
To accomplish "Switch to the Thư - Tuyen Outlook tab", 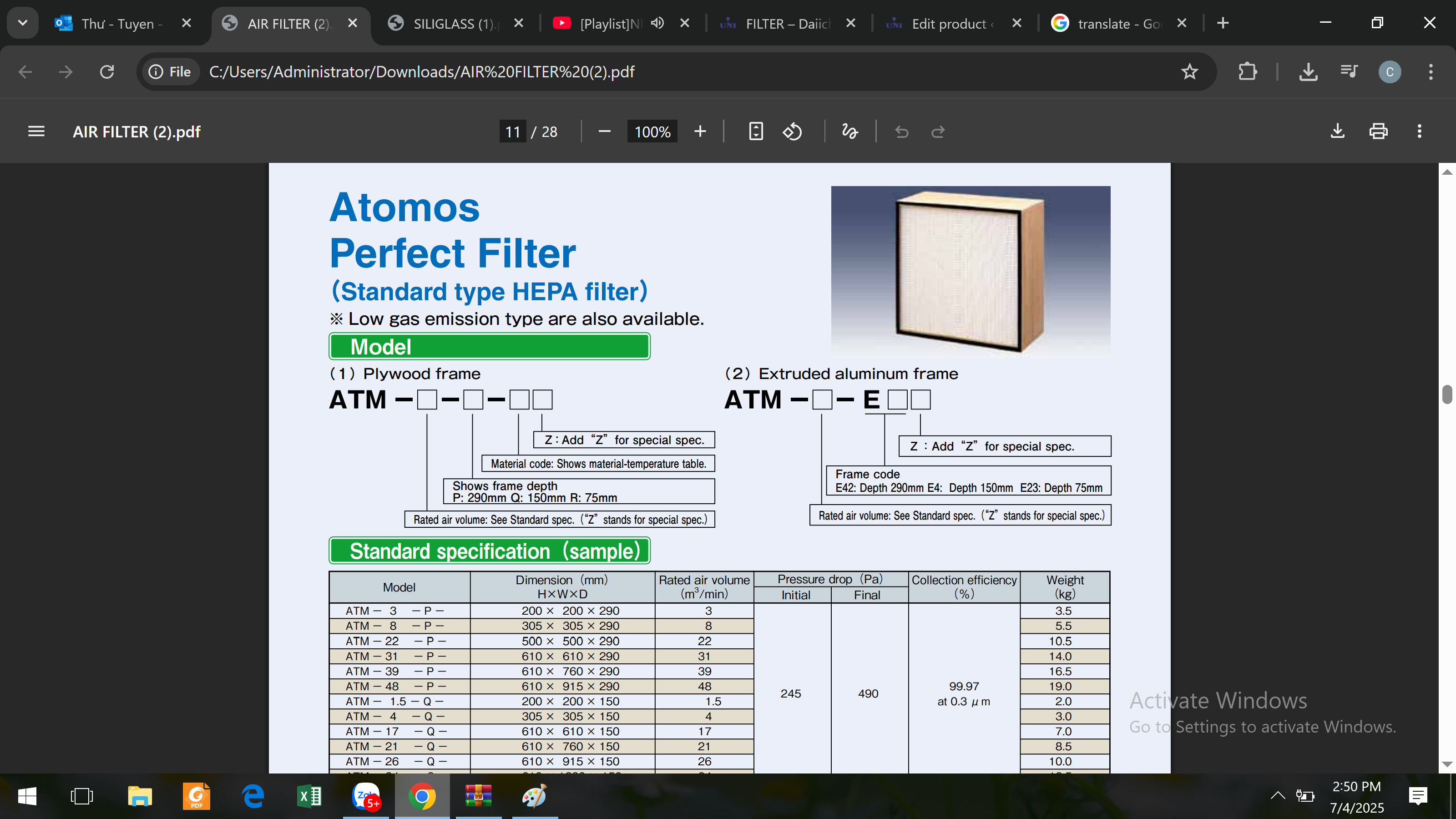I will coord(121,24).
